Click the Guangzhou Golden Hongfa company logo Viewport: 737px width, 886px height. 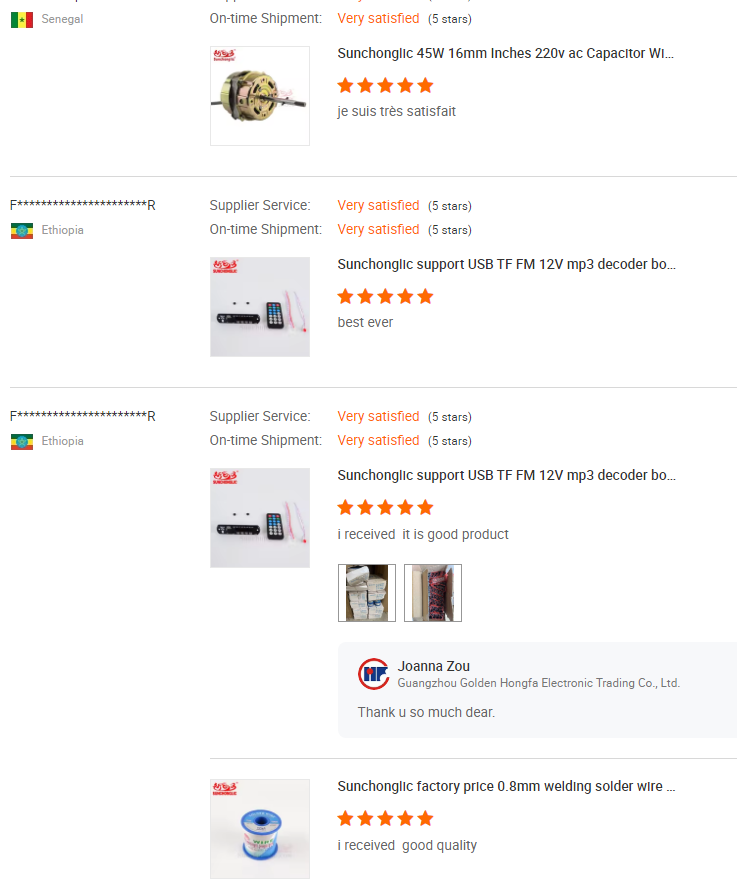[374, 674]
